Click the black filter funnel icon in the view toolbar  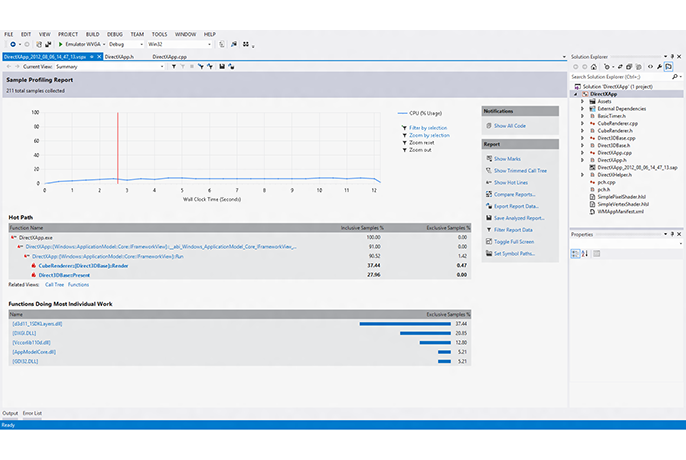click(x=174, y=67)
